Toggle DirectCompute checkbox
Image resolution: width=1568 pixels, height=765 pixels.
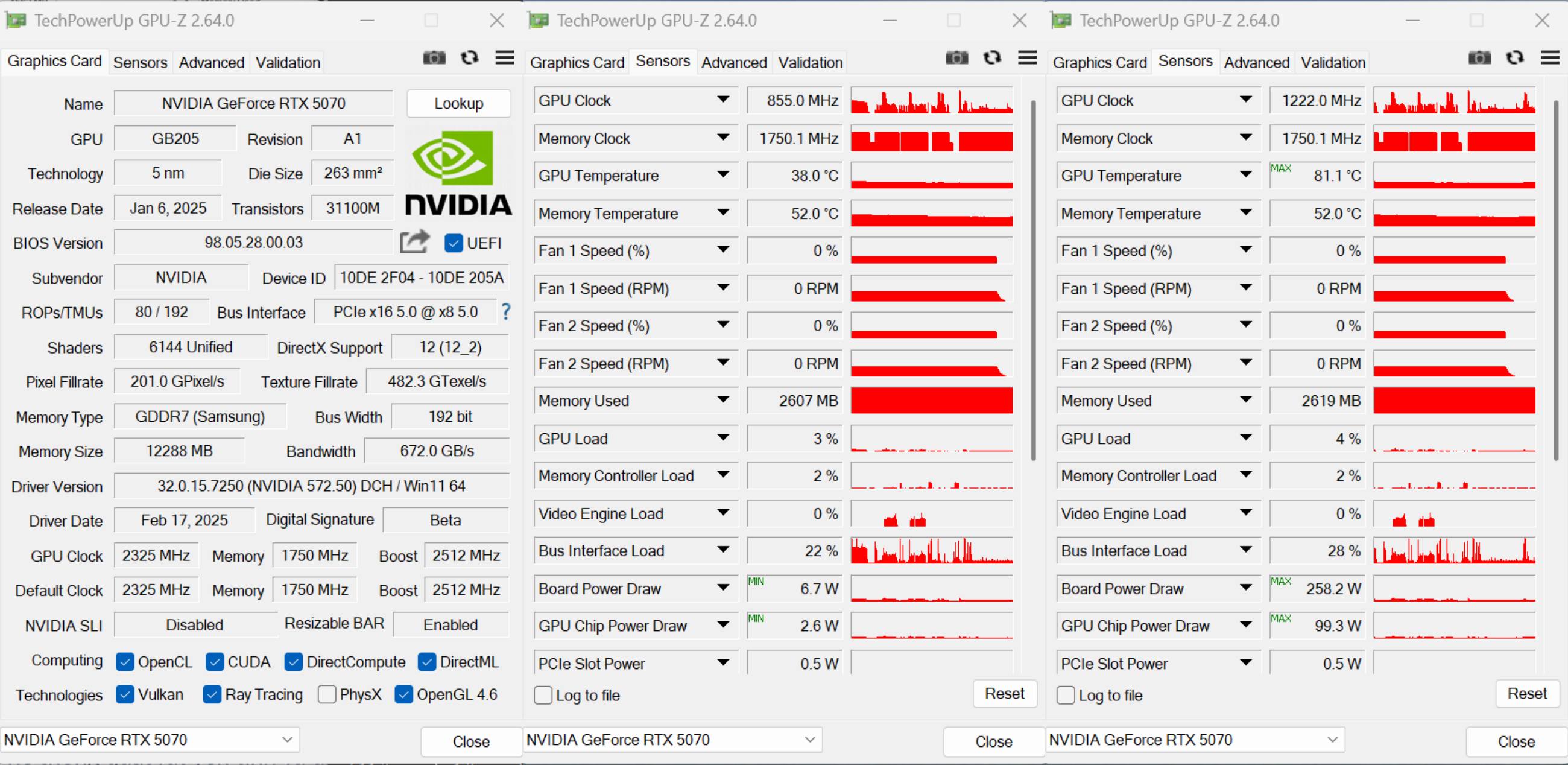293,662
